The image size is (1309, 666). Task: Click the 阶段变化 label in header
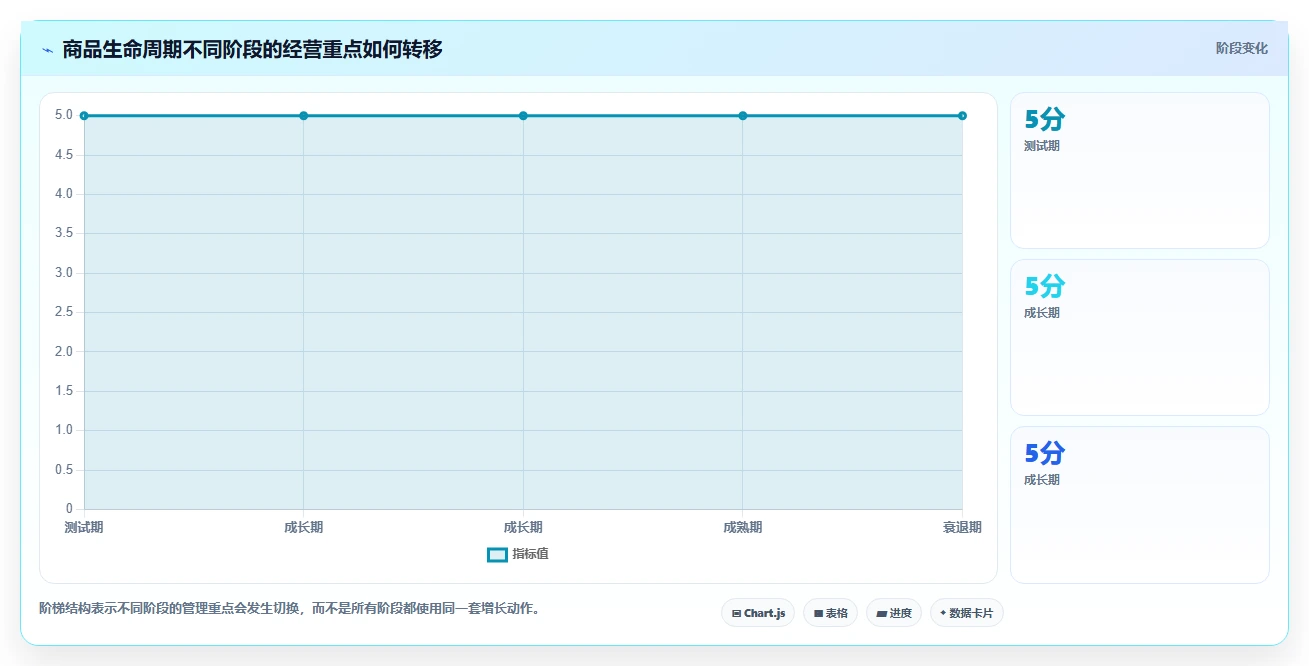pyautogui.click(x=1242, y=48)
